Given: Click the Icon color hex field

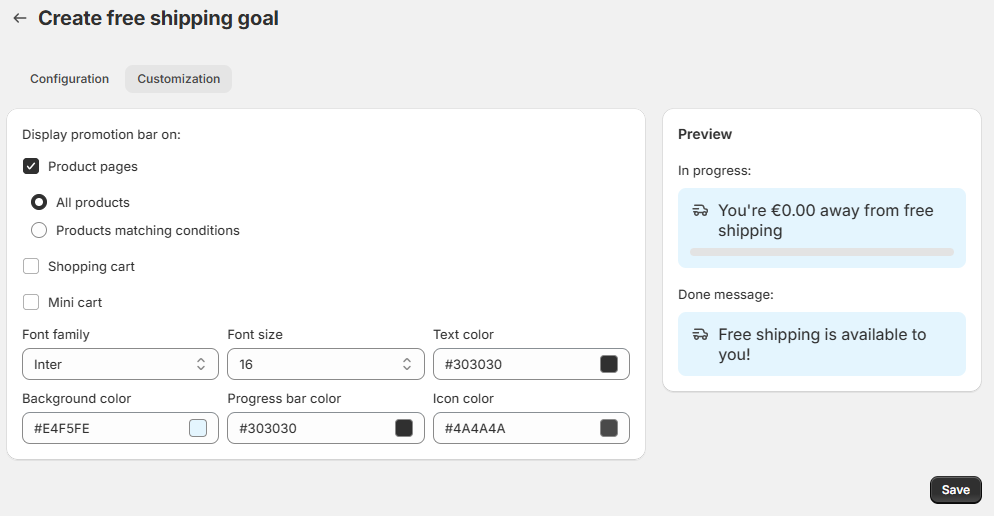Looking at the screenshot, I should click(510, 429).
